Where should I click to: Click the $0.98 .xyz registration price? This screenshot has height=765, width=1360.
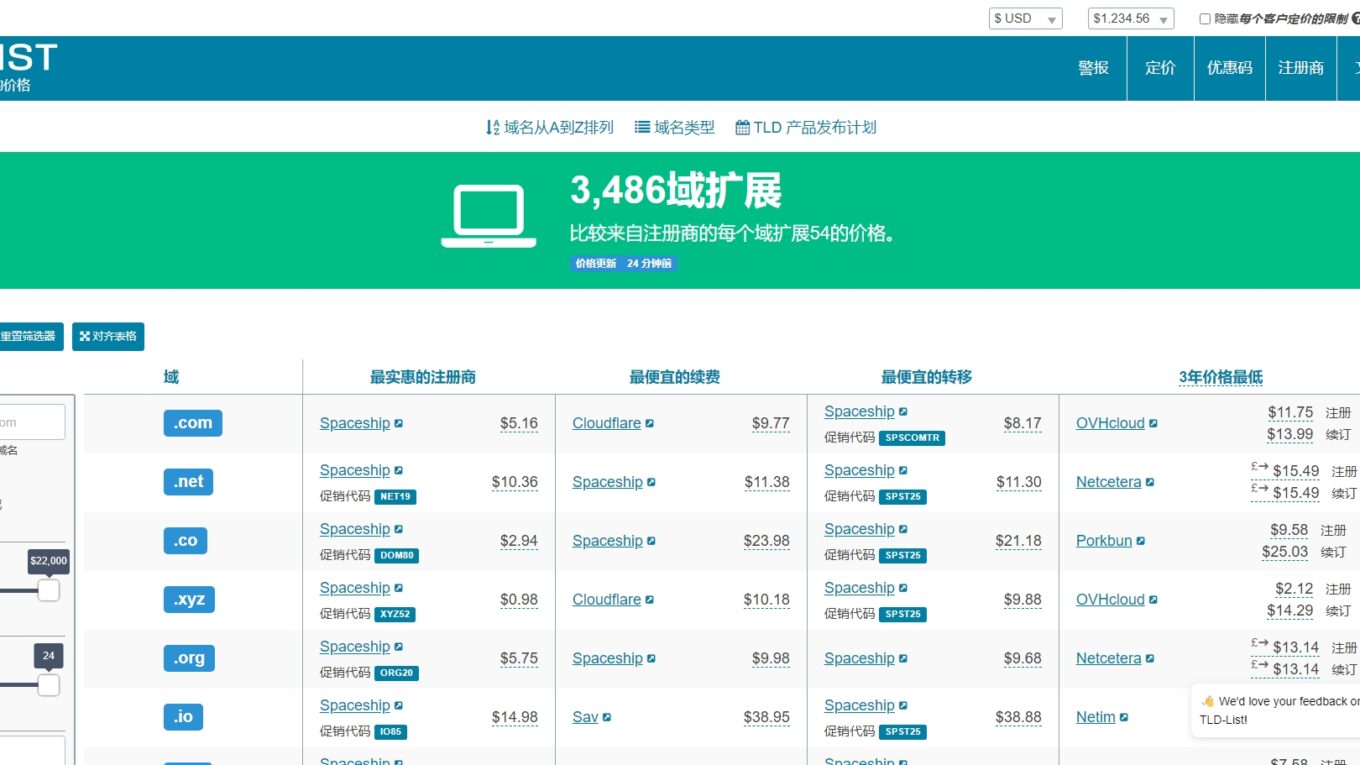519,600
